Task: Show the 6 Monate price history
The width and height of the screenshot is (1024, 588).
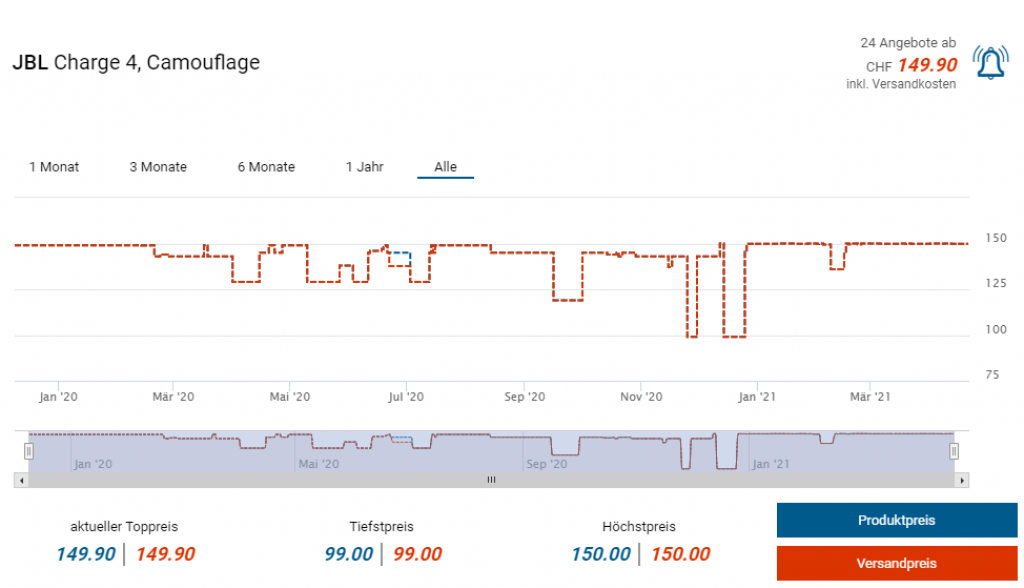Action: click(x=266, y=167)
